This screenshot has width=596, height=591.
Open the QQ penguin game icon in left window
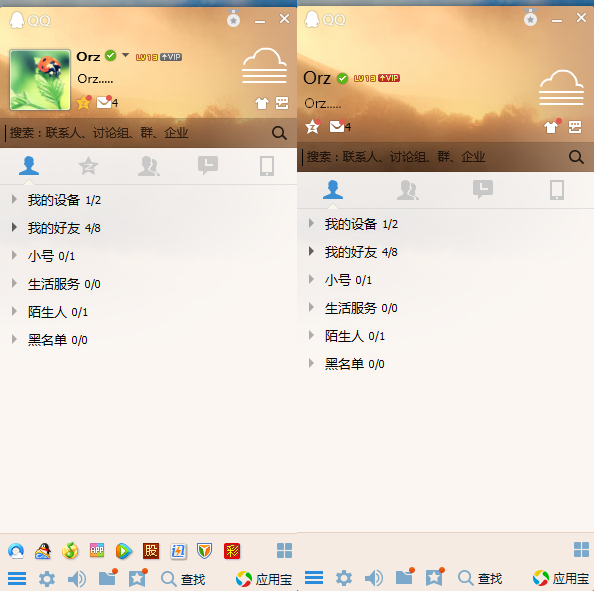click(43, 551)
